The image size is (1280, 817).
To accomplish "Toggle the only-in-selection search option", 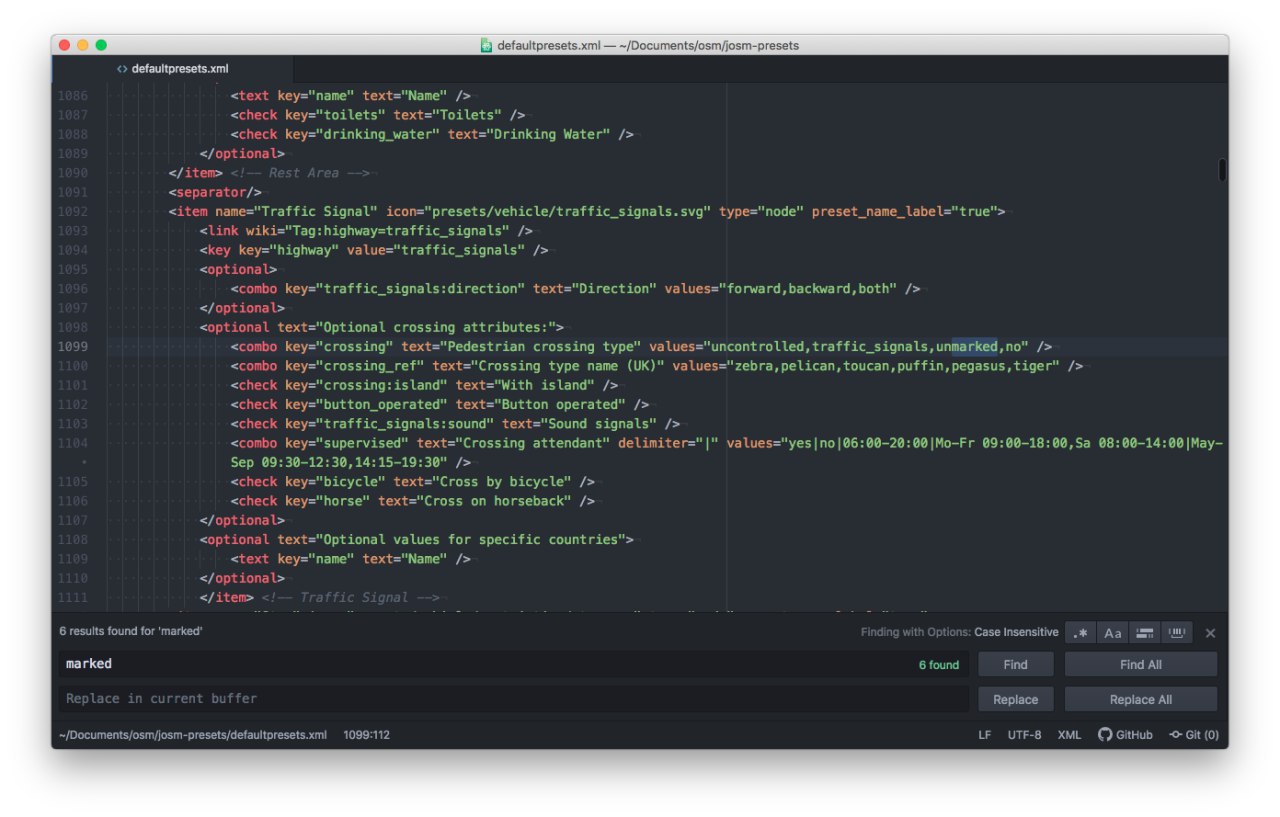I will pyautogui.click(x=1145, y=632).
